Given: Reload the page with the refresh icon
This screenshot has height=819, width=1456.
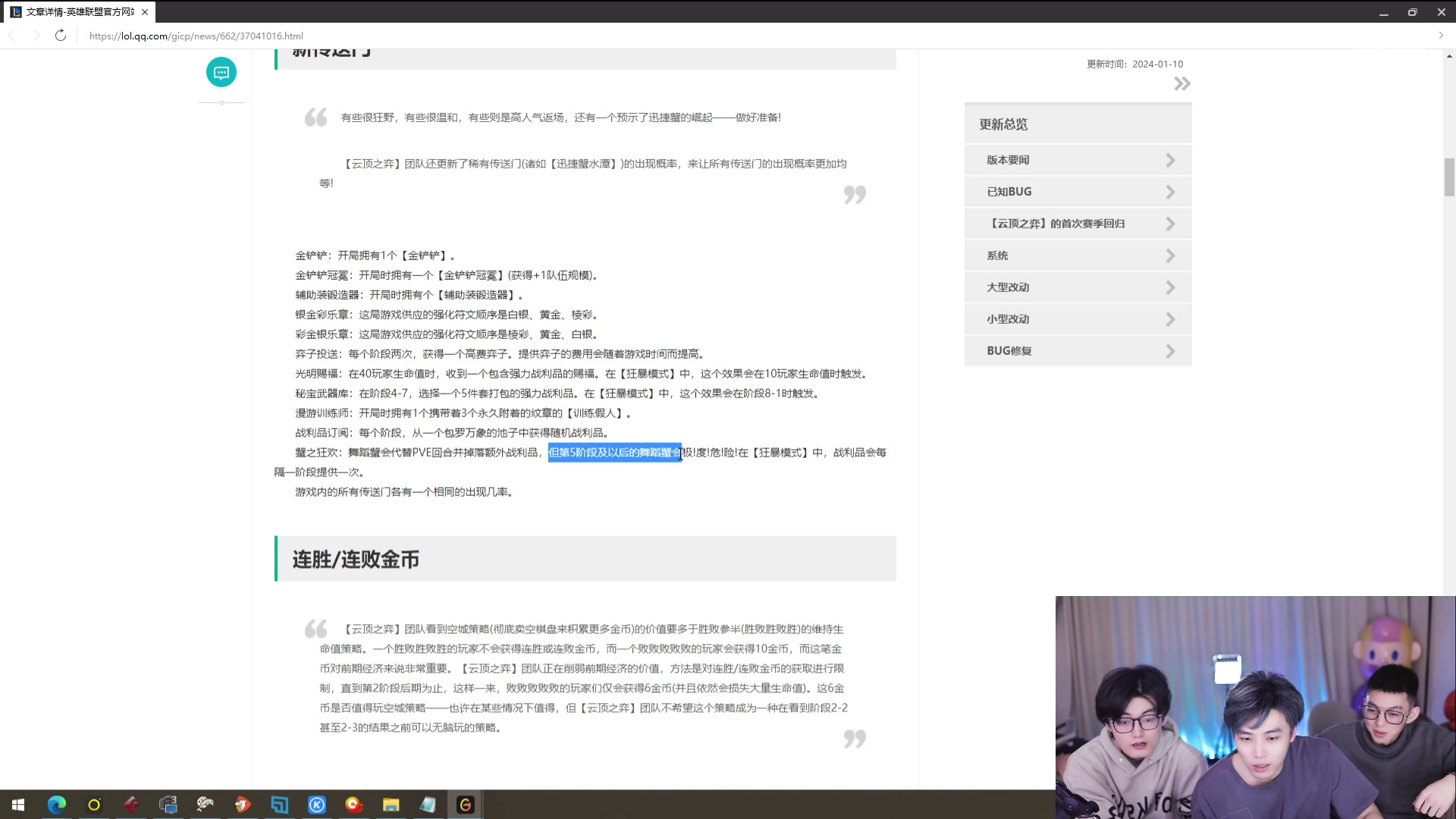Looking at the screenshot, I should [61, 36].
